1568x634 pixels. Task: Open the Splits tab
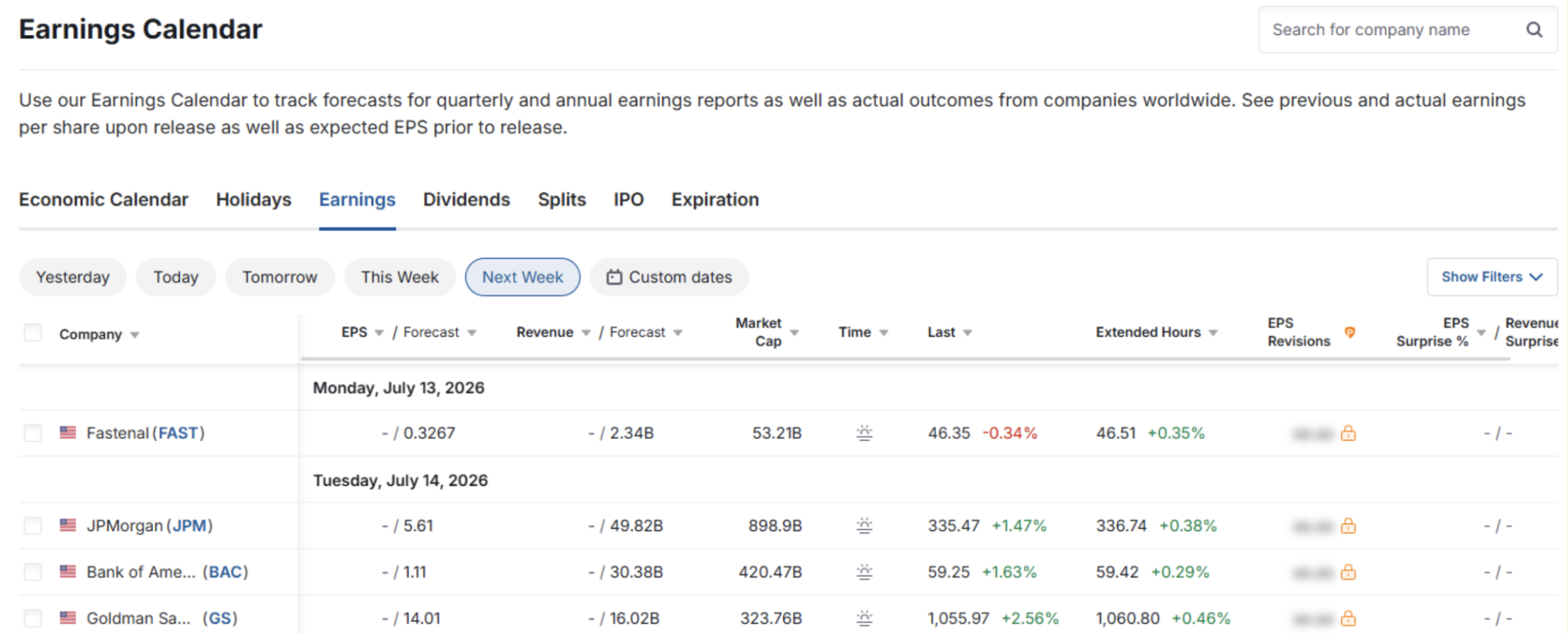point(562,200)
